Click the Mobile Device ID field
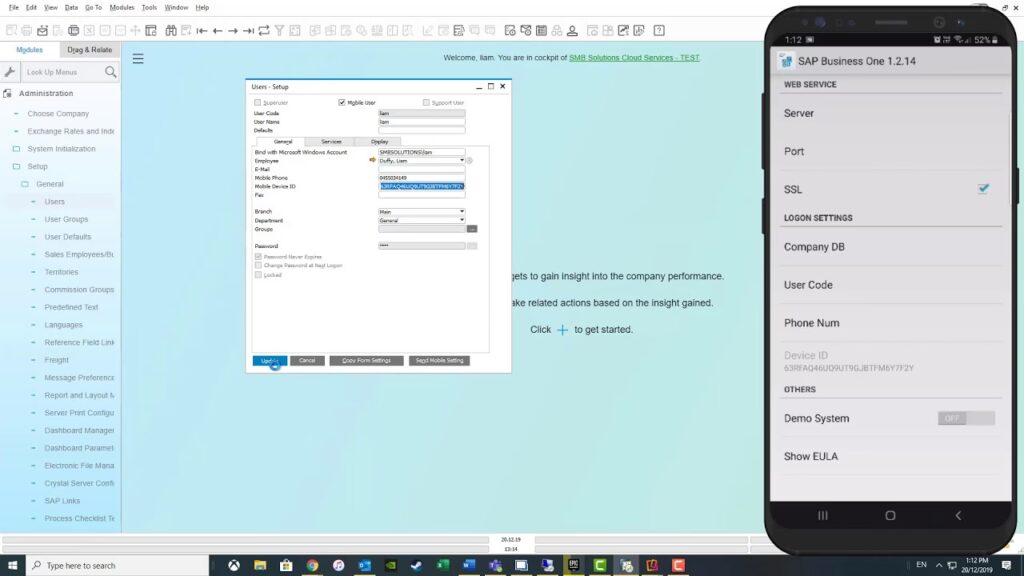Image resolution: width=1024 pixels, height=576 pixels. pyautogui.click(x=421, y=186)
